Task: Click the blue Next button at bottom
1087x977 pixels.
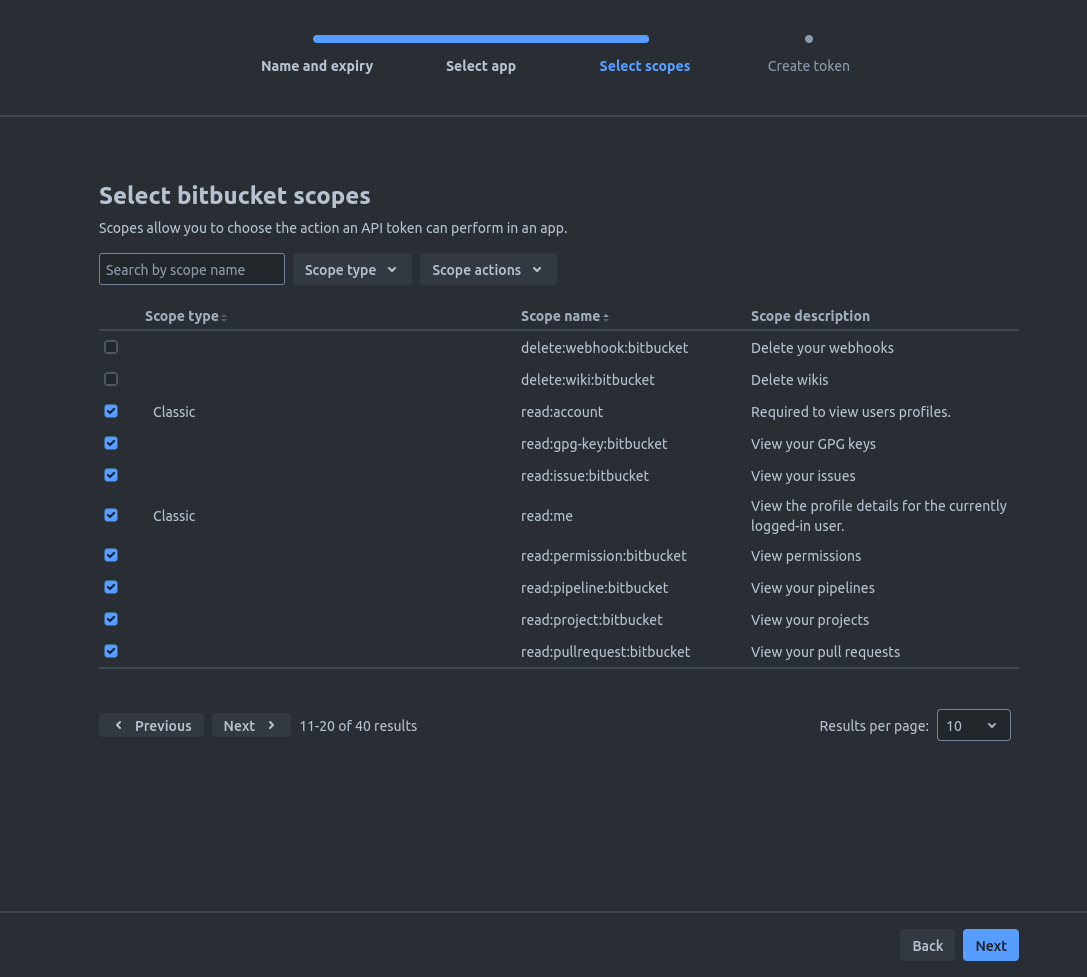Action: click(x=991, y=945)
